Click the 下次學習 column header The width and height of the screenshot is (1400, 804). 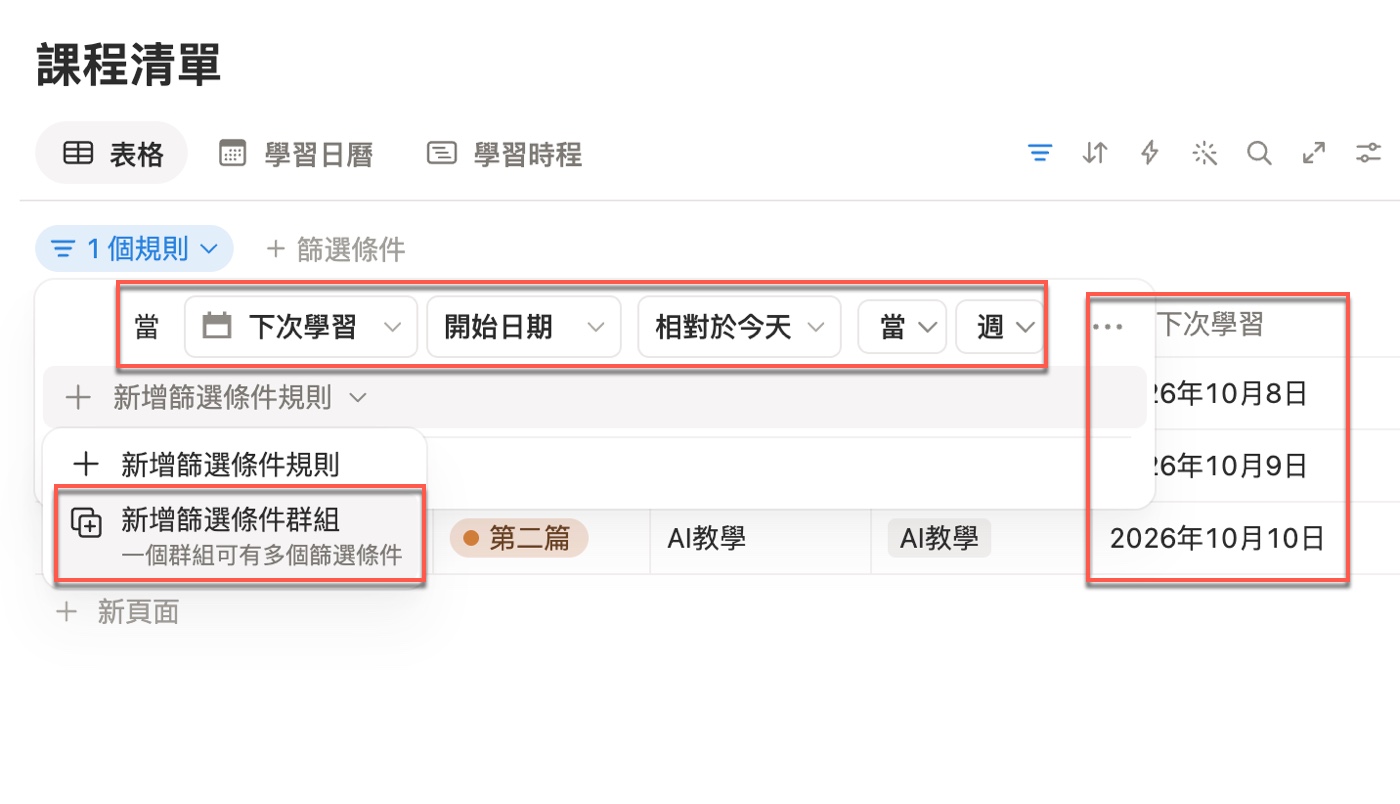click(x=1210, y=324)
